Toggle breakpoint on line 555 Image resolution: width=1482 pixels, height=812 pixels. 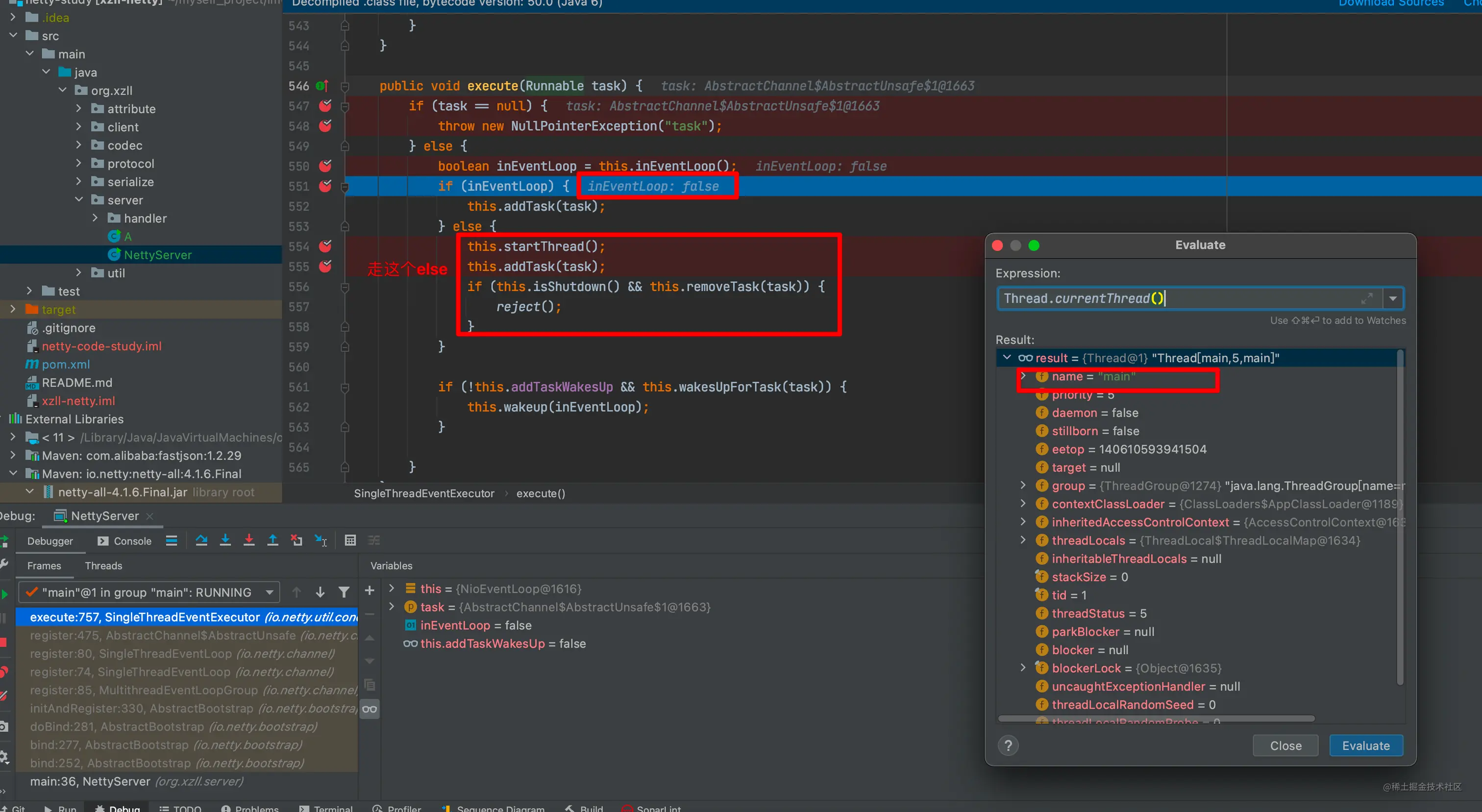pyautogui.click(x=325, y=267)
